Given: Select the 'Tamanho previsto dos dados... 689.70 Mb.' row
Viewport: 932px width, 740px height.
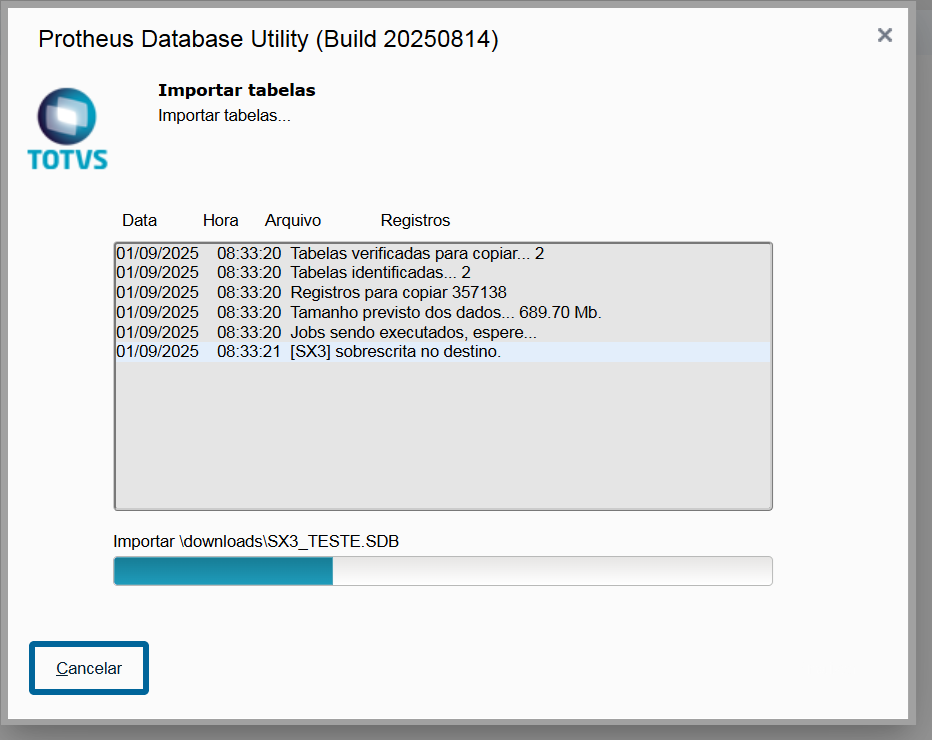Looking at the screenshot, I should tap(443, 312).
